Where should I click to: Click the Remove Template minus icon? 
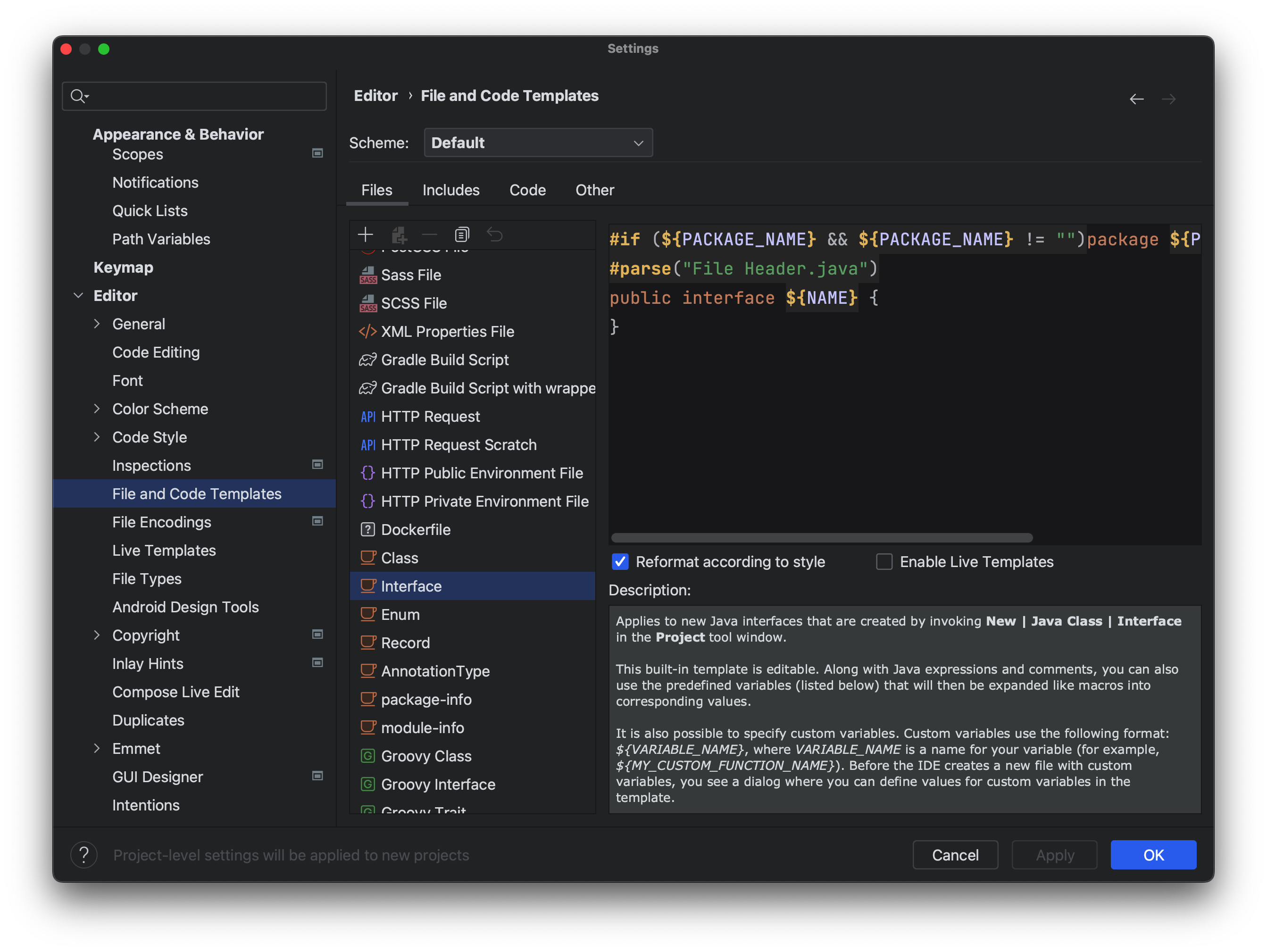click(x=430, y=234)
